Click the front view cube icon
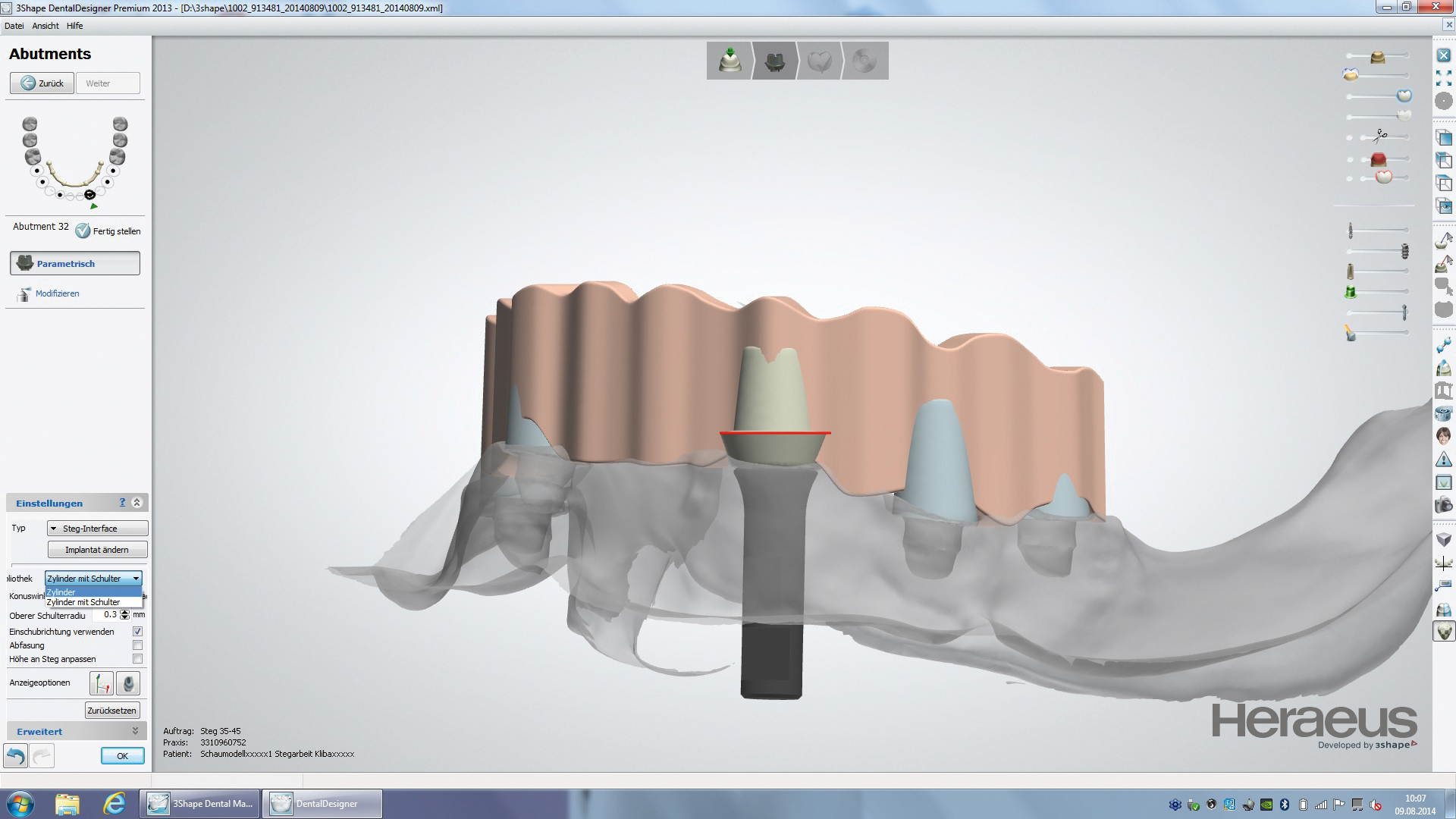This screenshot has width=1456, height=819. pos(1444,138)
